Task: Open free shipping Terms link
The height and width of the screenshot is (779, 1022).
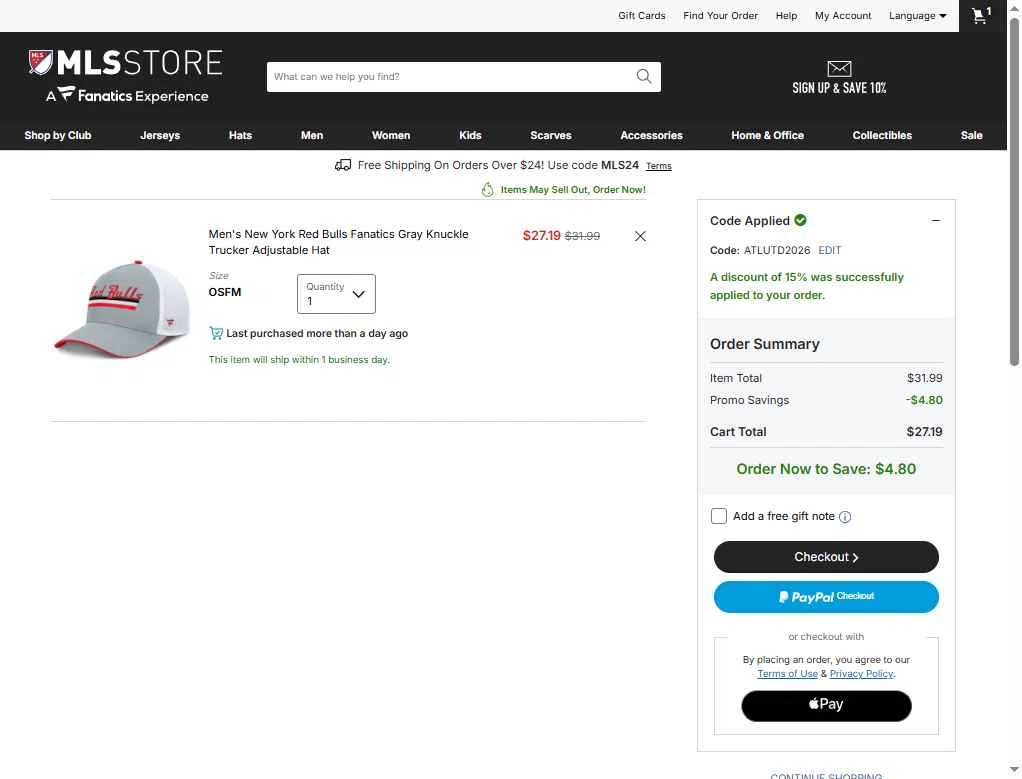Action: point(658,166)
